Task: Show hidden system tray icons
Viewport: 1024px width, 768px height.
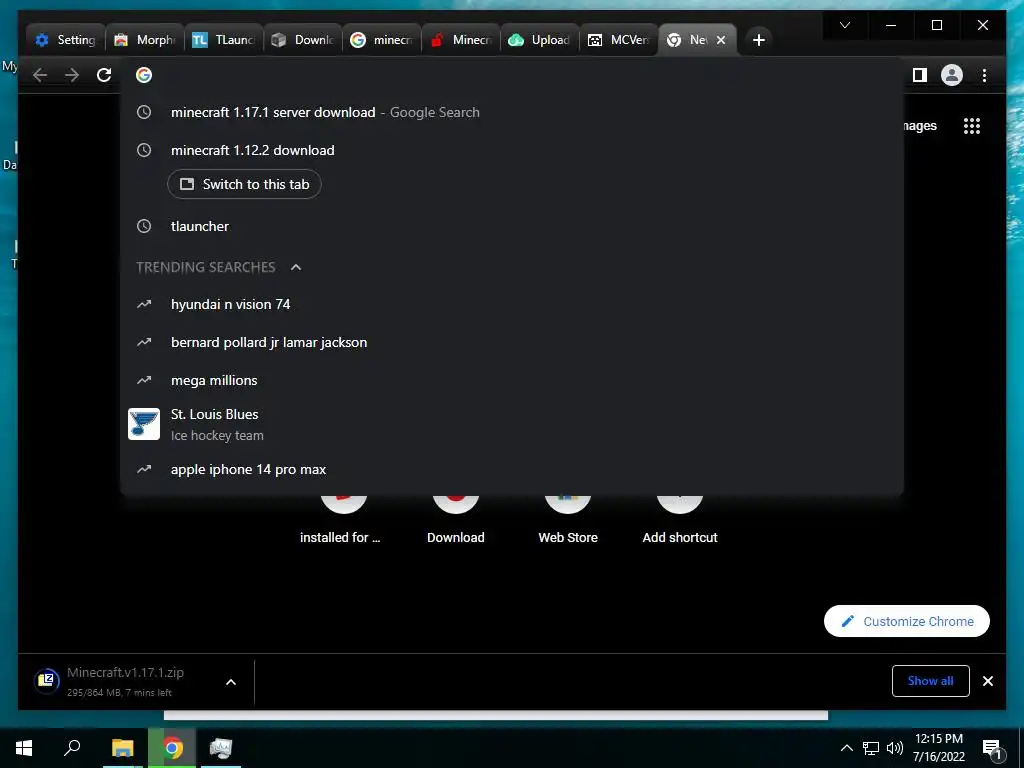Action: coord(846,748)
